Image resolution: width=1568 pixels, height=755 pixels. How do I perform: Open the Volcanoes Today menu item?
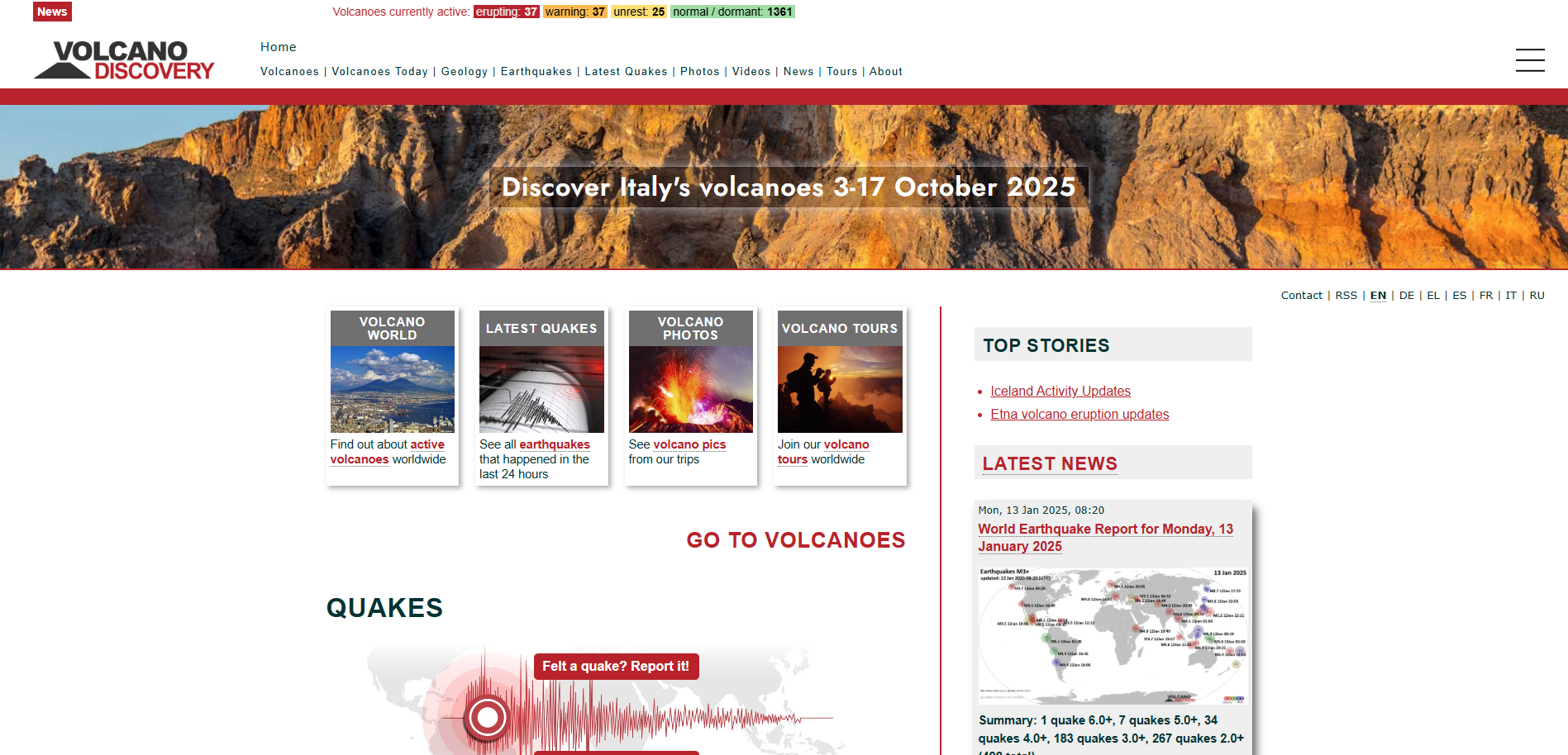pos(380,72)
